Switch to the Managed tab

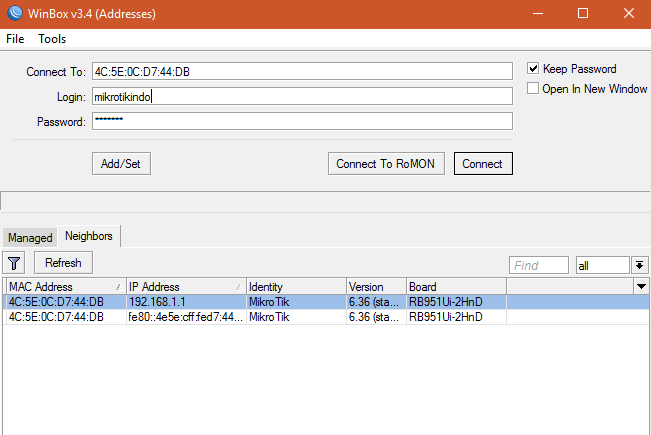point(30,238)
